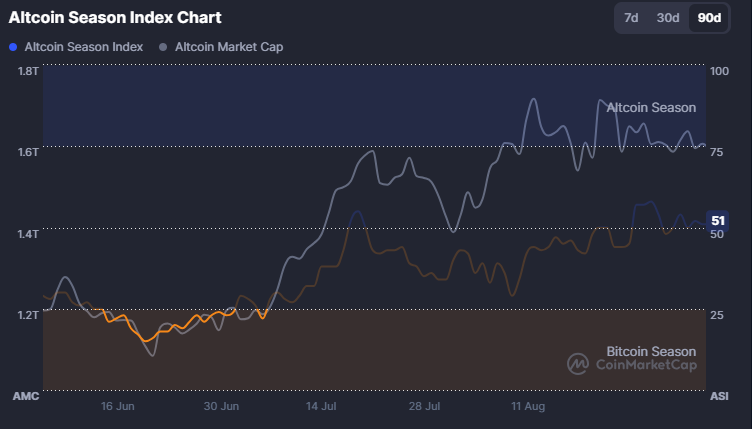The image size is (752, 429).
Task: Click the CoinMarketCap watermark logo icon
Action: 577,364
